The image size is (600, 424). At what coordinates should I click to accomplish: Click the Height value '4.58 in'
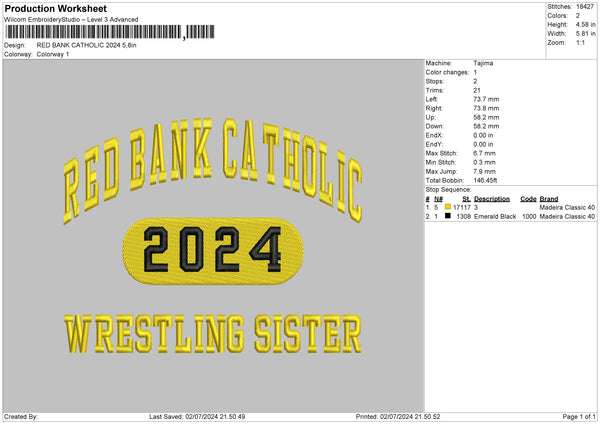(586, 24)
